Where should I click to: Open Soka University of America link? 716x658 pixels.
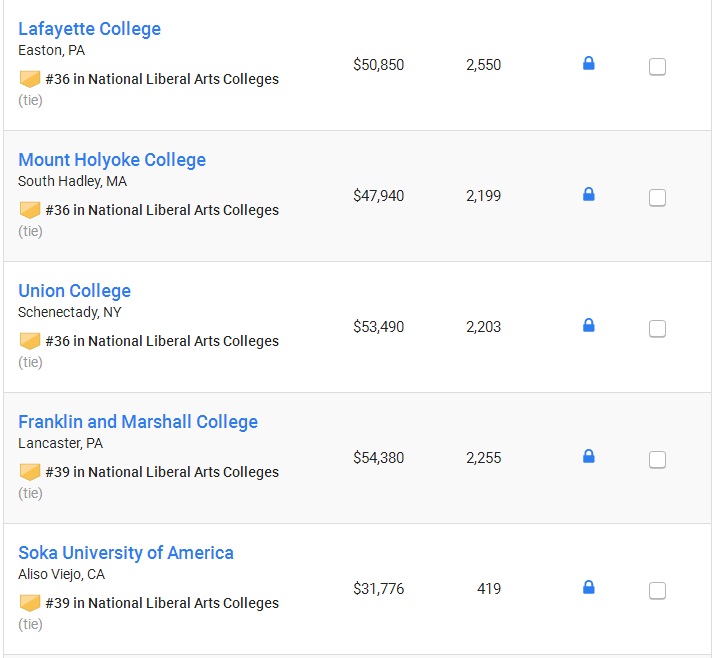[x=126, y=553]
